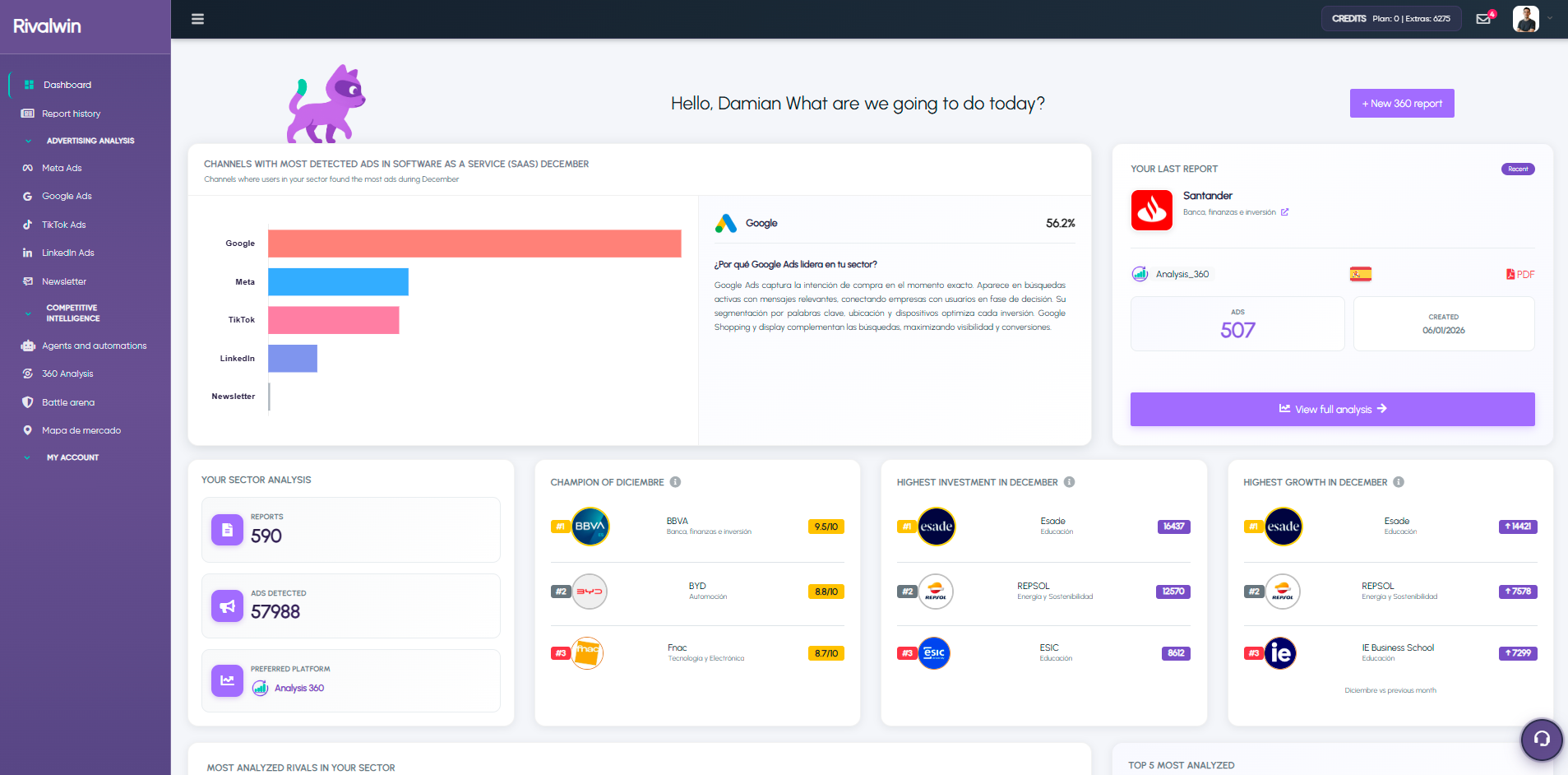Click the Spain flag icon
The image size is (1568, 775).
point(1361,274)
